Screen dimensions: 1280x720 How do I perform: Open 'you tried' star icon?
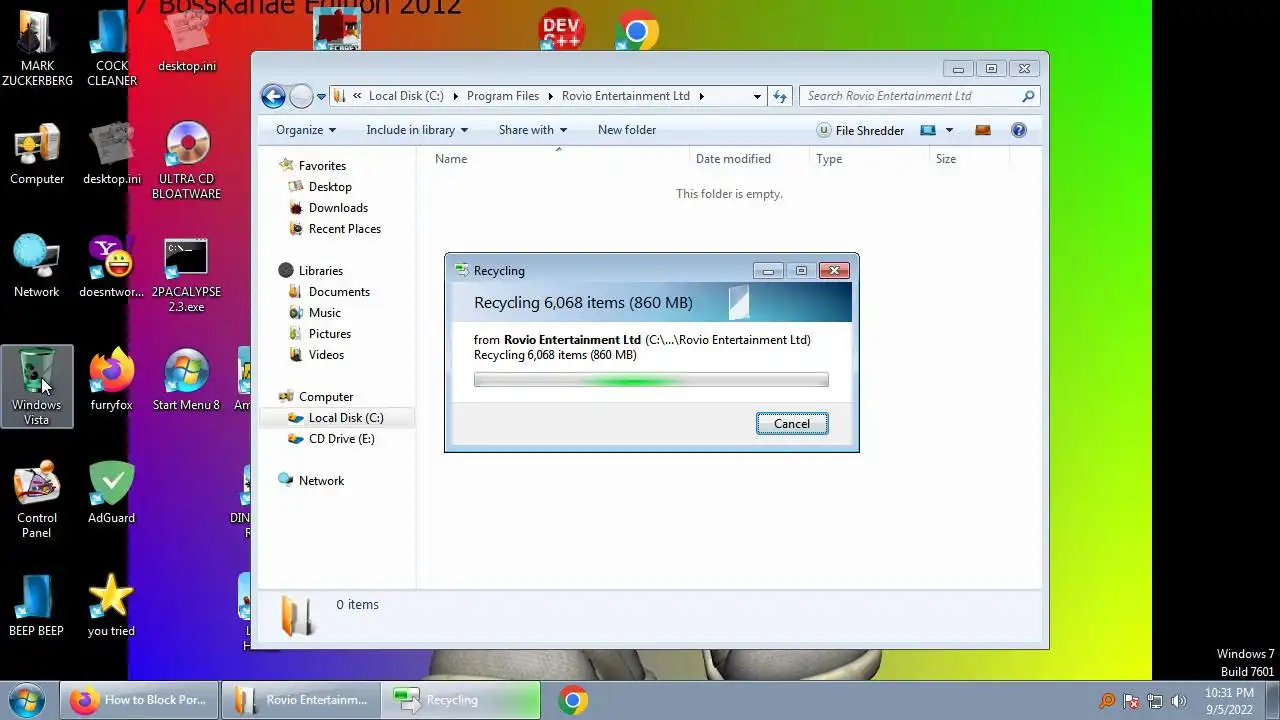(111, 605)
